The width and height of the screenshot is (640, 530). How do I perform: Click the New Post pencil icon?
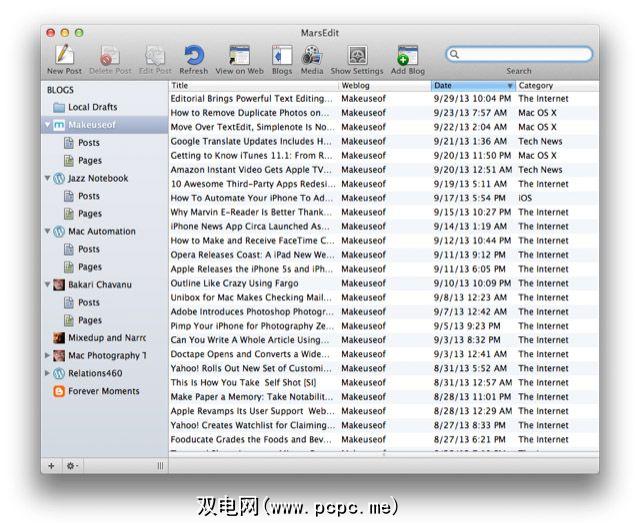64,54
